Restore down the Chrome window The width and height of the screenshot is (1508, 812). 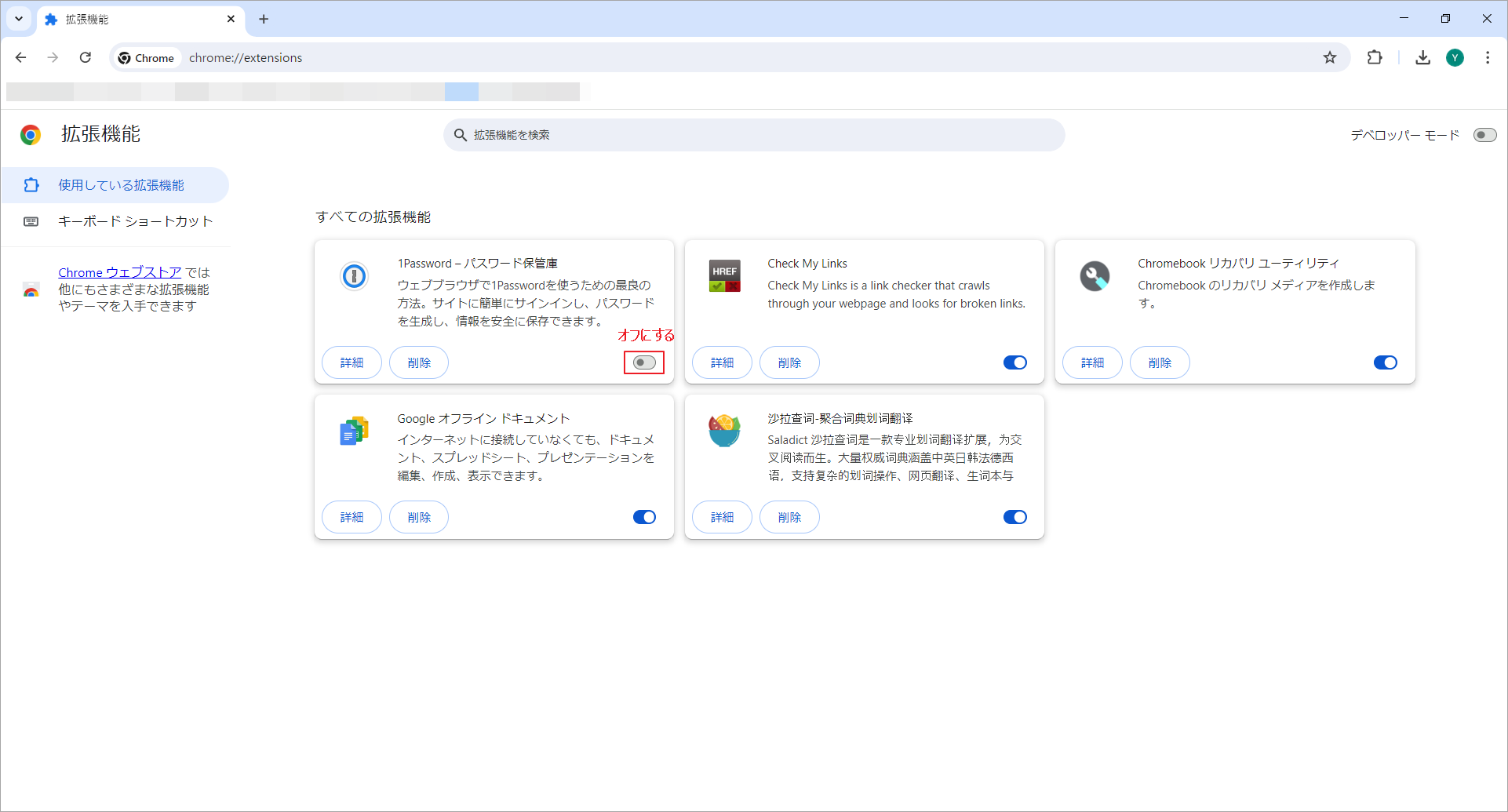[1445, 18]
